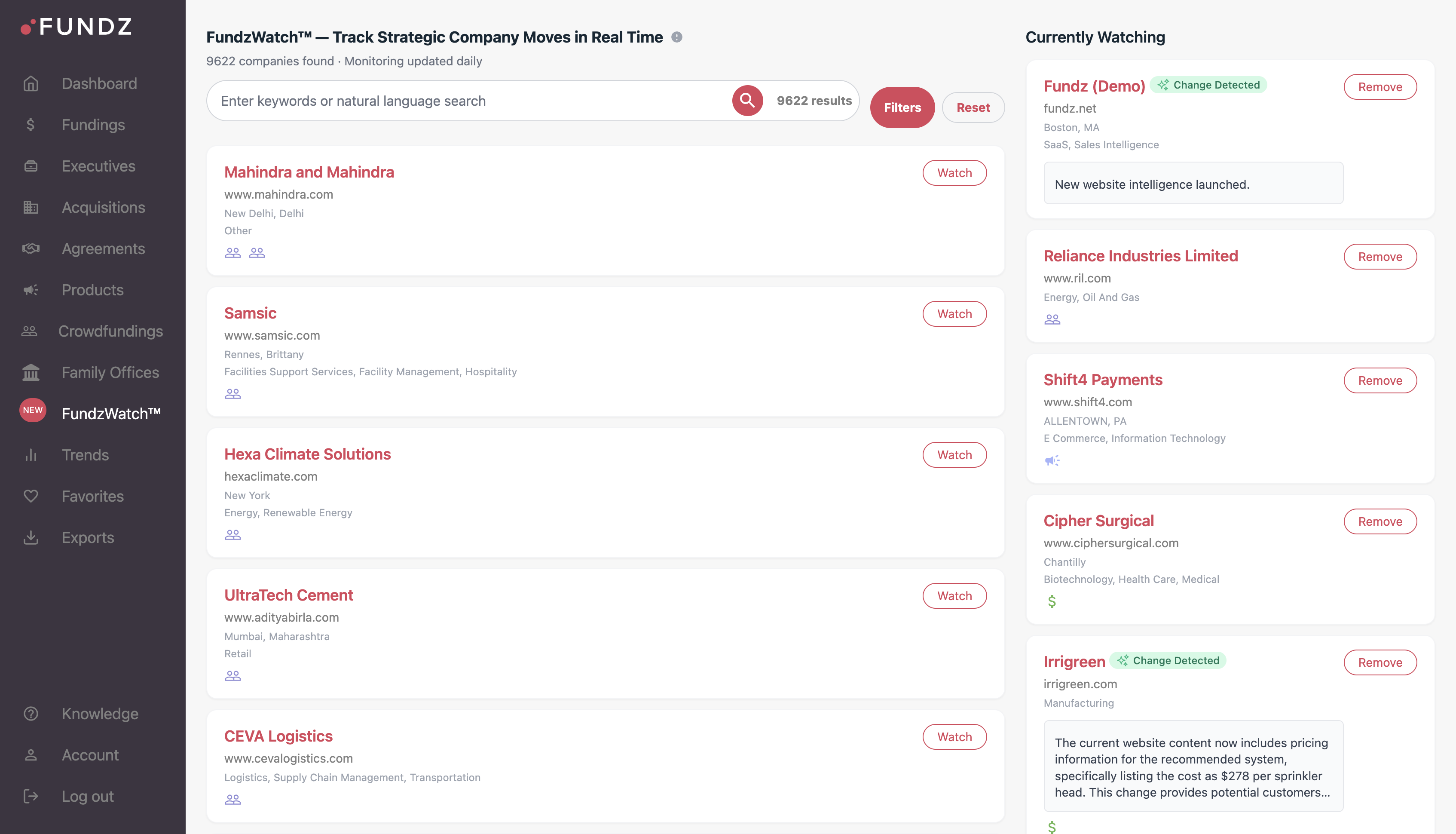Click green dollar icon on Cipher Surgical card
1456x834 pixels.
1052,601
